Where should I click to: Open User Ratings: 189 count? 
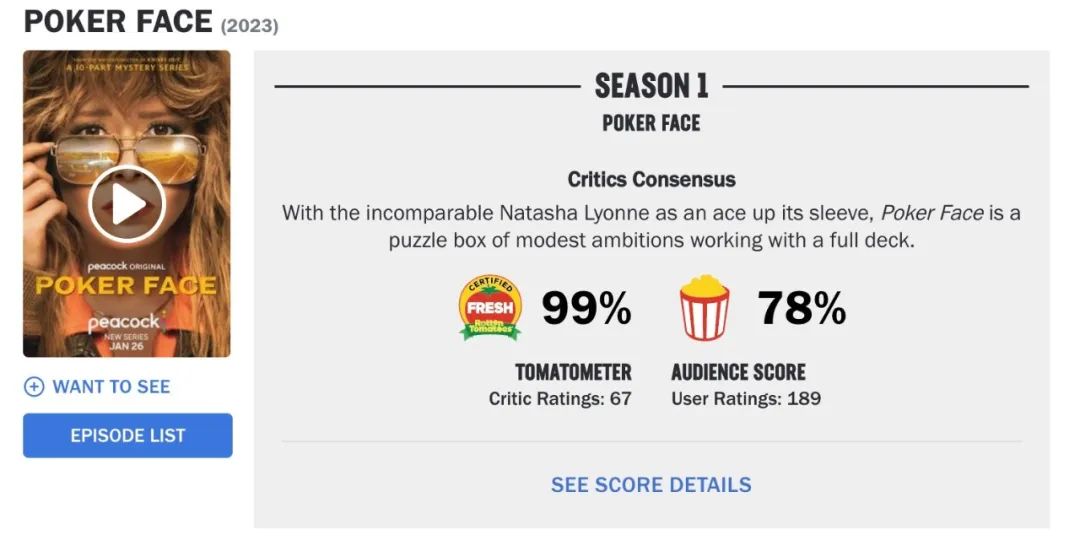(x=746, y=399)
